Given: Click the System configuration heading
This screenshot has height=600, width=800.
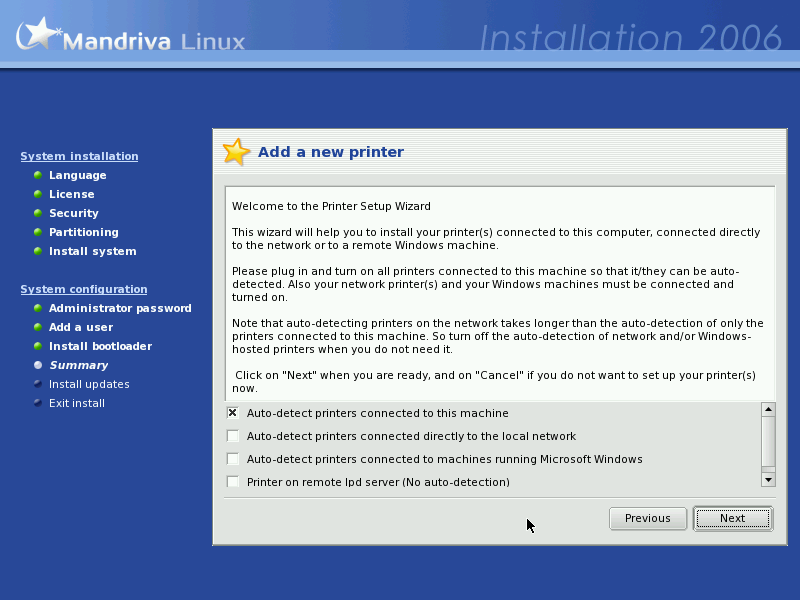Looking at the screenshot, I should 84,289.
